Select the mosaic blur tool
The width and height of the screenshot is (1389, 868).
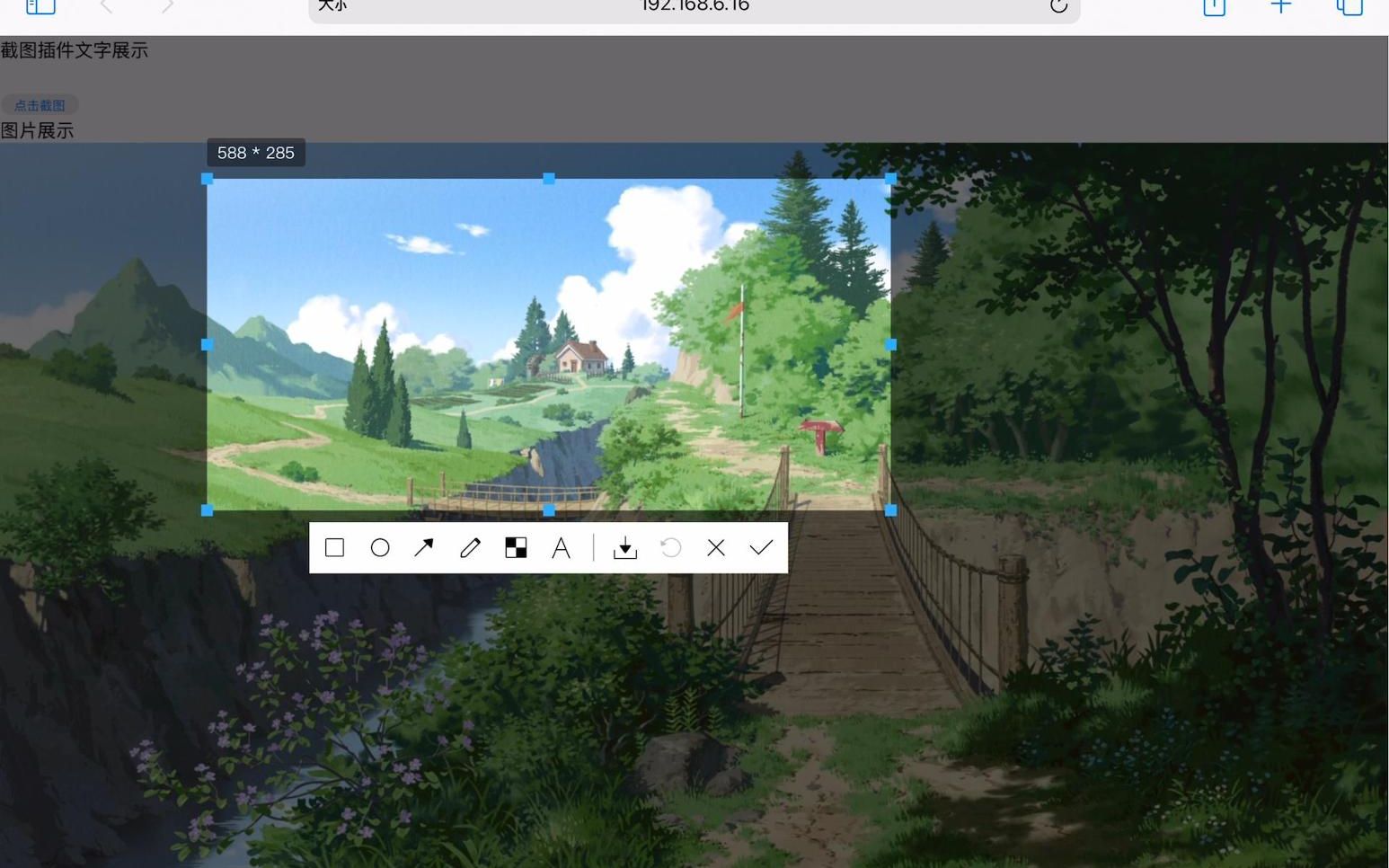(516, 547)
